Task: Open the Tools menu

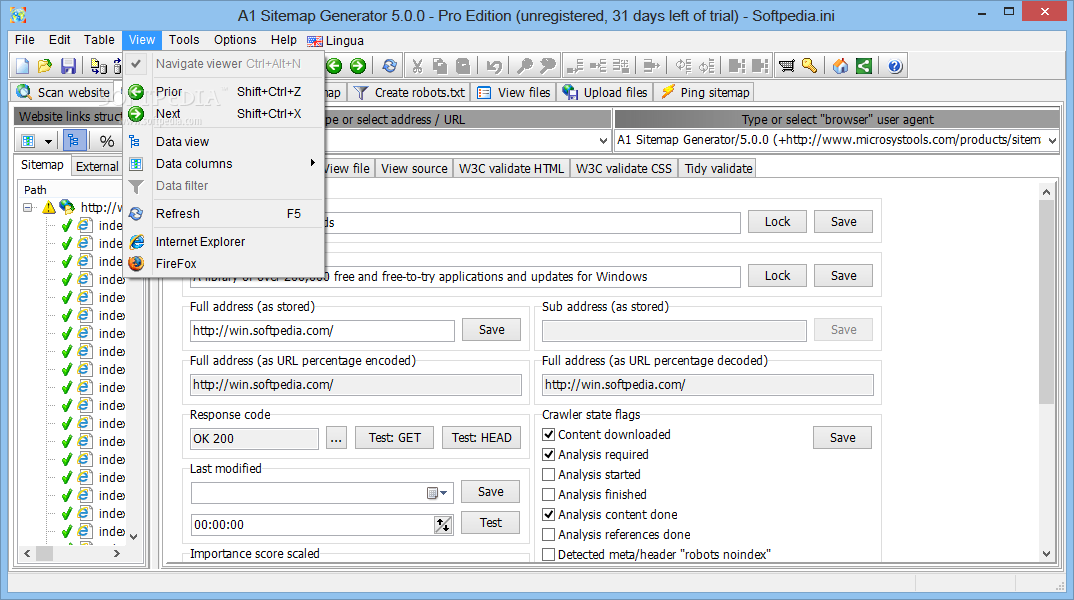Action: (184, 40)
